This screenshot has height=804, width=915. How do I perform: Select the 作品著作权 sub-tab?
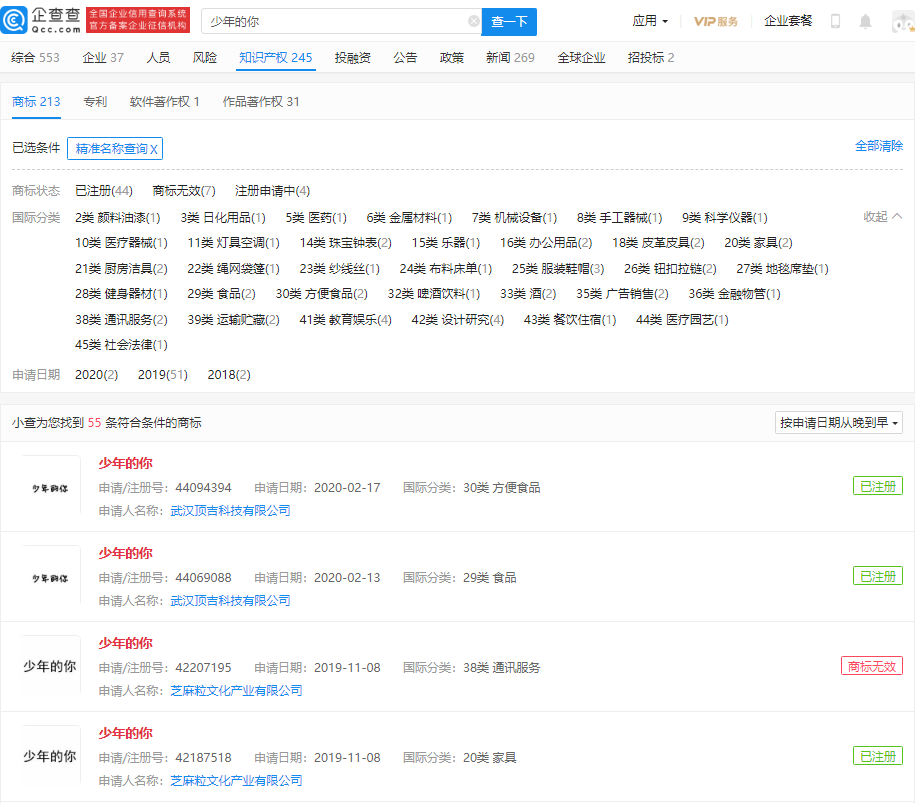point(260,102)
